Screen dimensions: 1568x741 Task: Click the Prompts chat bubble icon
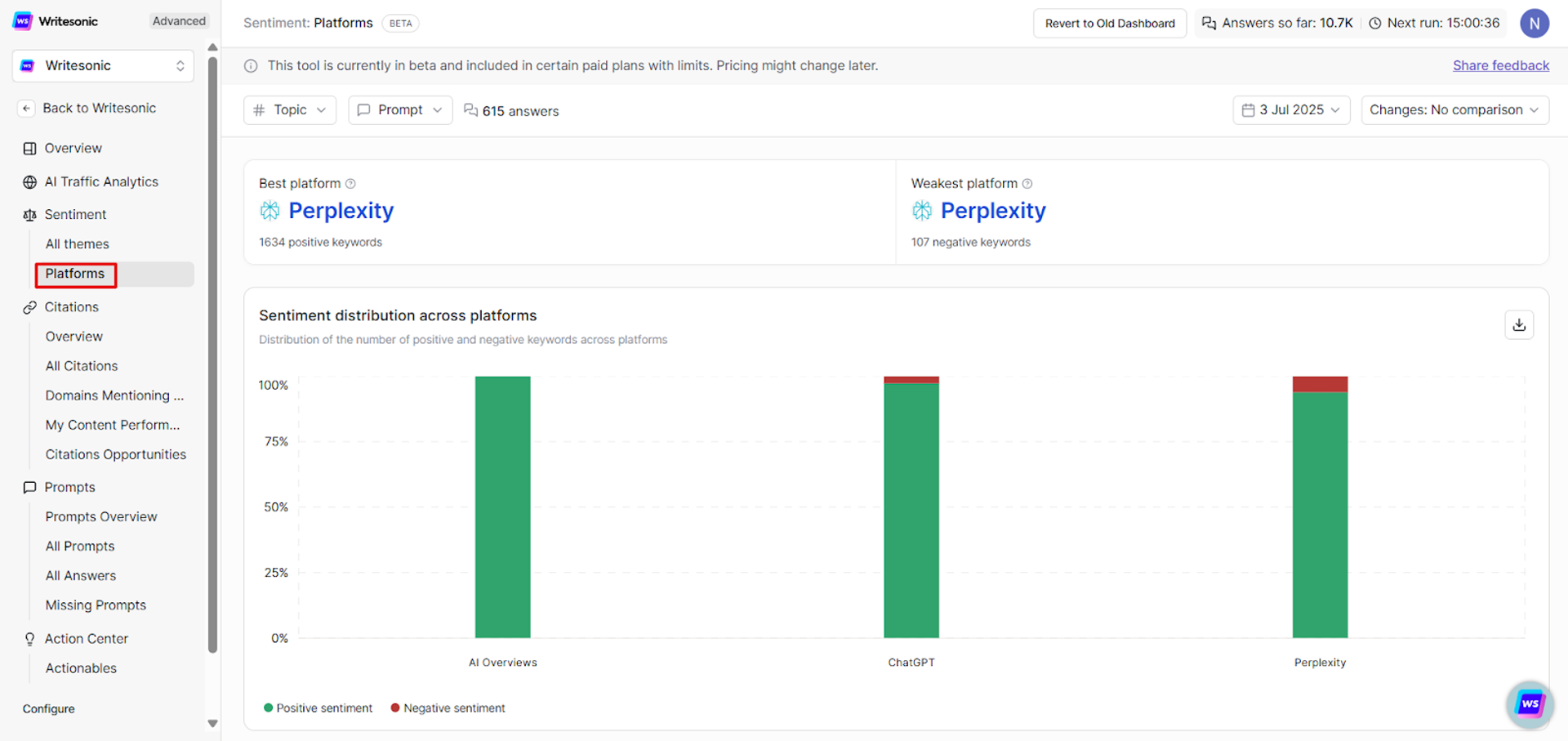pyautogui.click(x=30, y=488)
